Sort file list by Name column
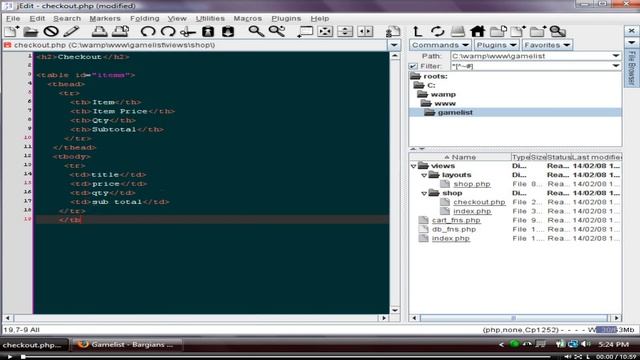This screenshot has width=640, height=360. (460, 157)
